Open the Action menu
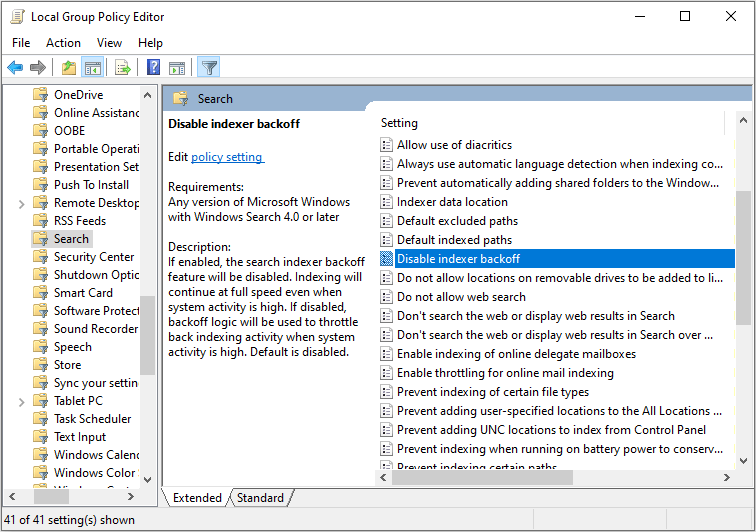 (x=63, y=43)
